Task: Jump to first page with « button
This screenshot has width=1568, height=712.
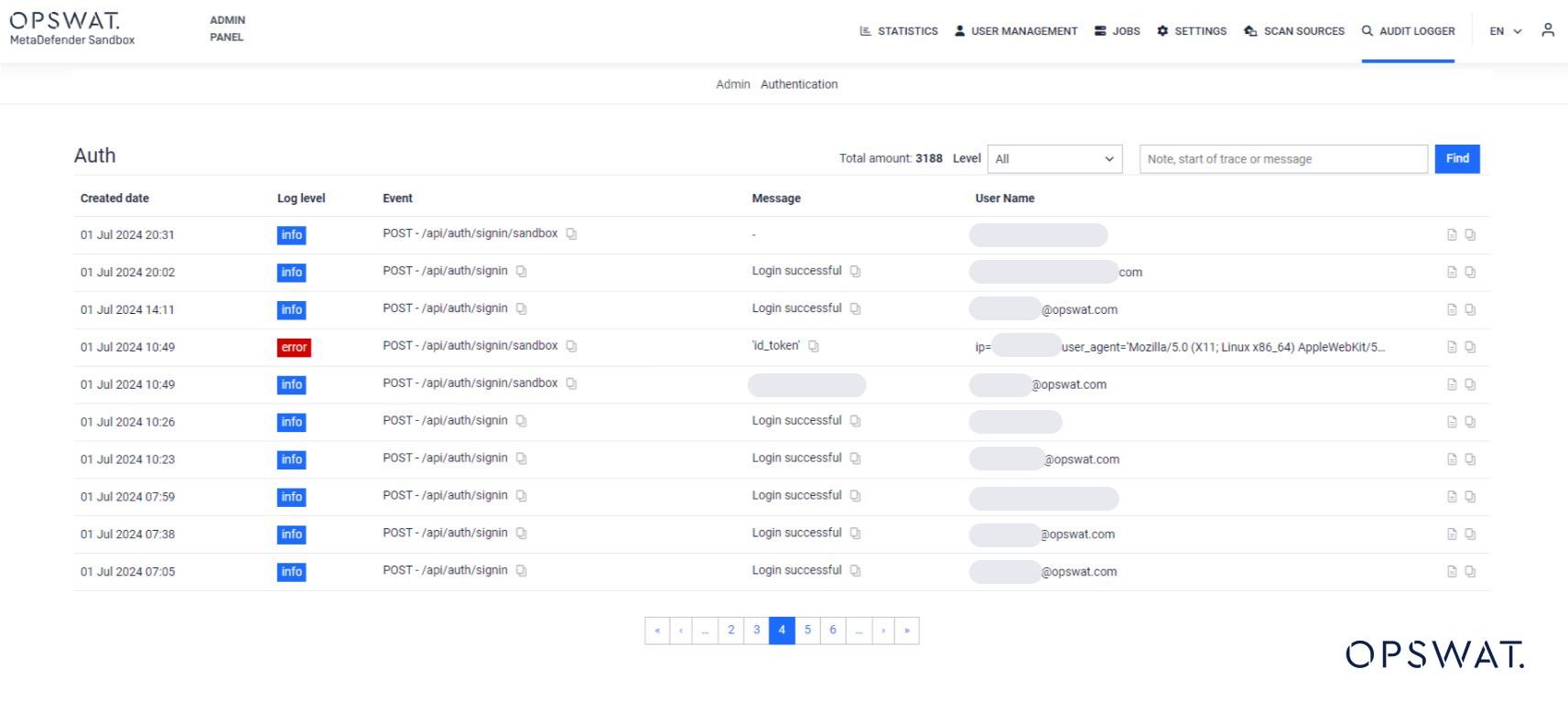Action: click(x=657, y=631)
